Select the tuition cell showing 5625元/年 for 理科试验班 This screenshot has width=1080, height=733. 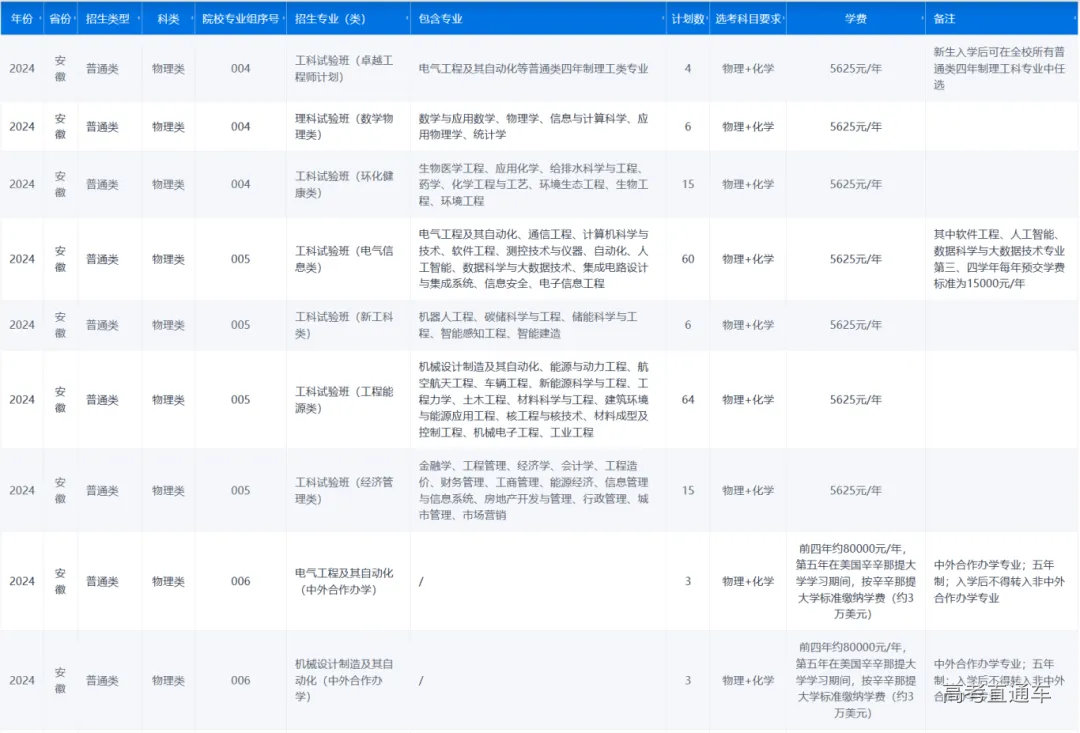click(x=855, y=127)
